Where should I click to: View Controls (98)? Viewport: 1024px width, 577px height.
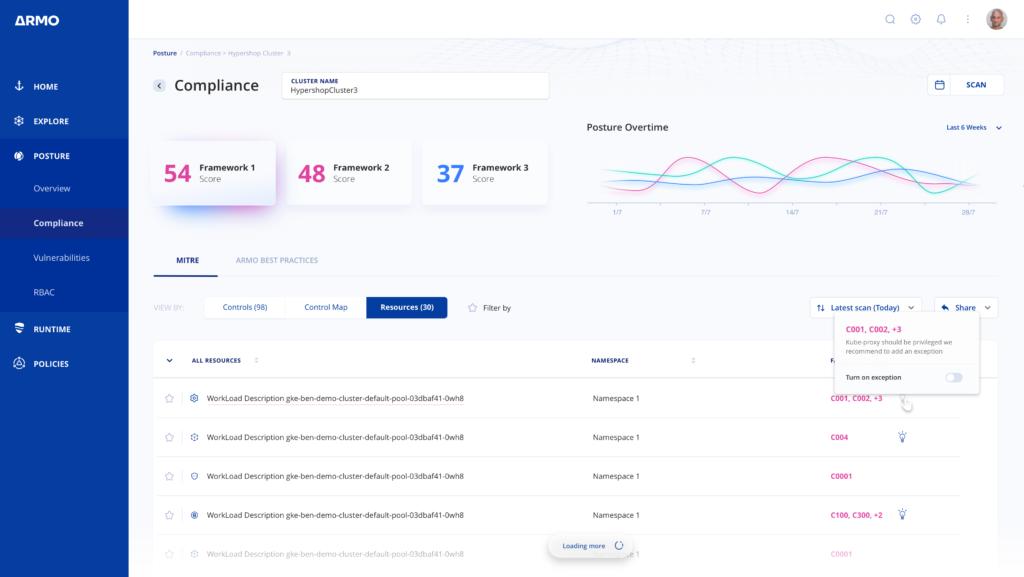pyautogui.click(x=245, y=307)
